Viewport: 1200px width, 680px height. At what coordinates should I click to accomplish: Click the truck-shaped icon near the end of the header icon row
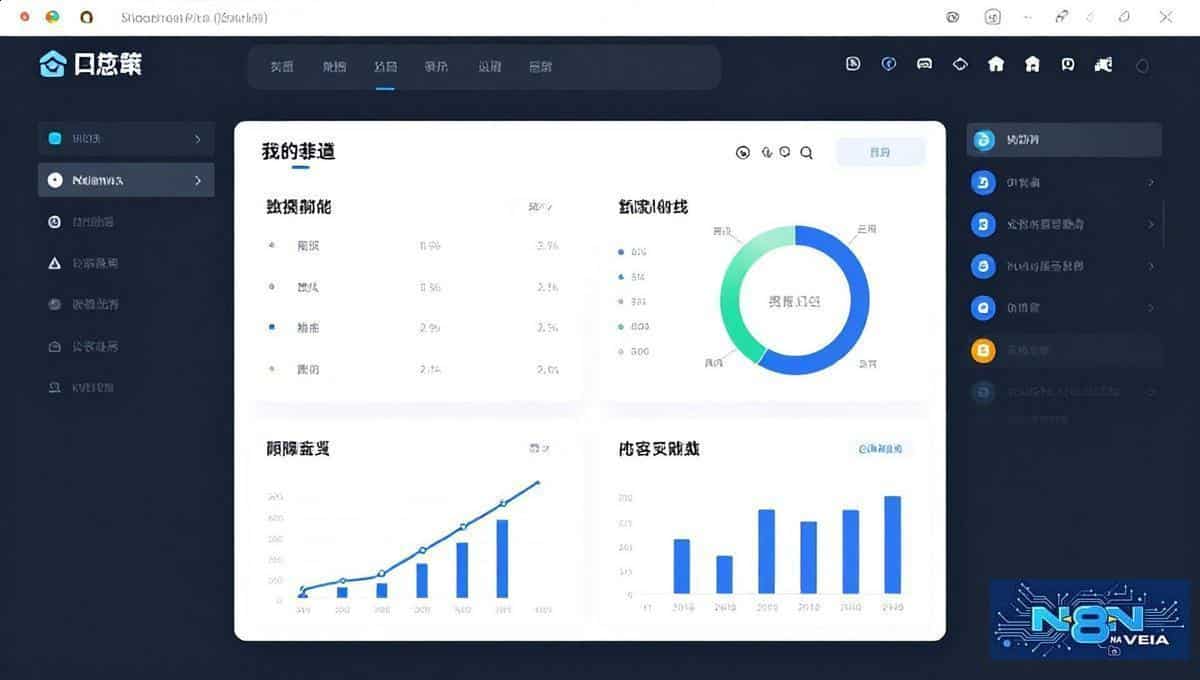1104,64
